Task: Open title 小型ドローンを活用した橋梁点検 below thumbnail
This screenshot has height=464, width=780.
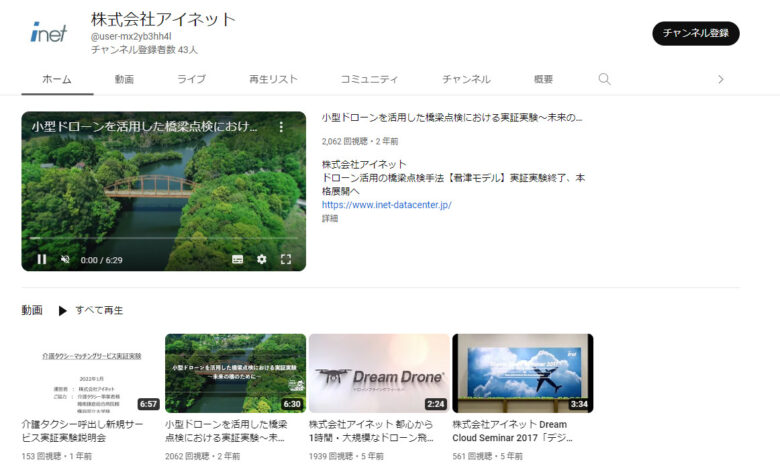Action: tap(226, 431)
